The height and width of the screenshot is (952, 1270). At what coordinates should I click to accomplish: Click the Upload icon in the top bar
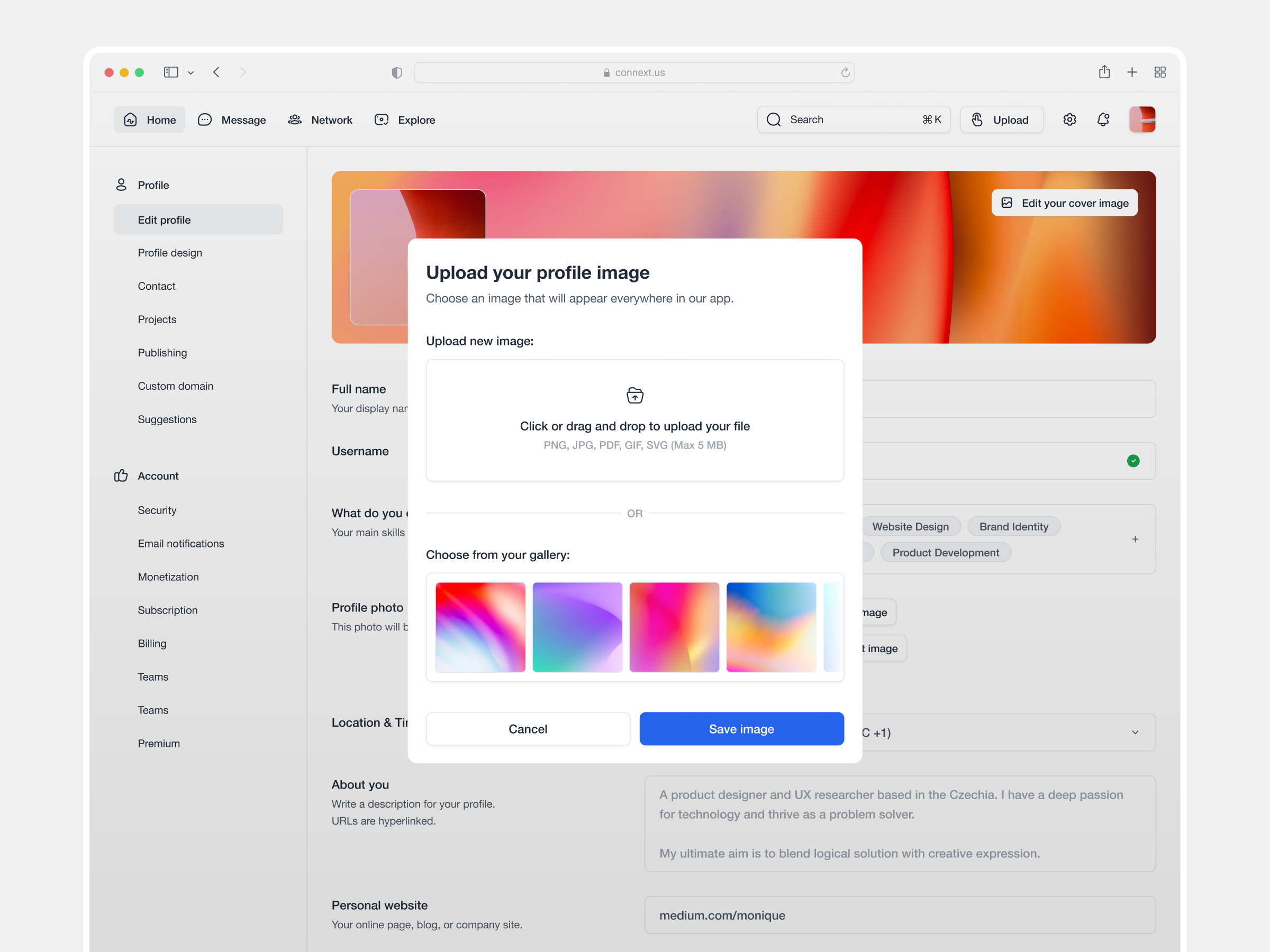pyautogui.click(x=977, y=120)
